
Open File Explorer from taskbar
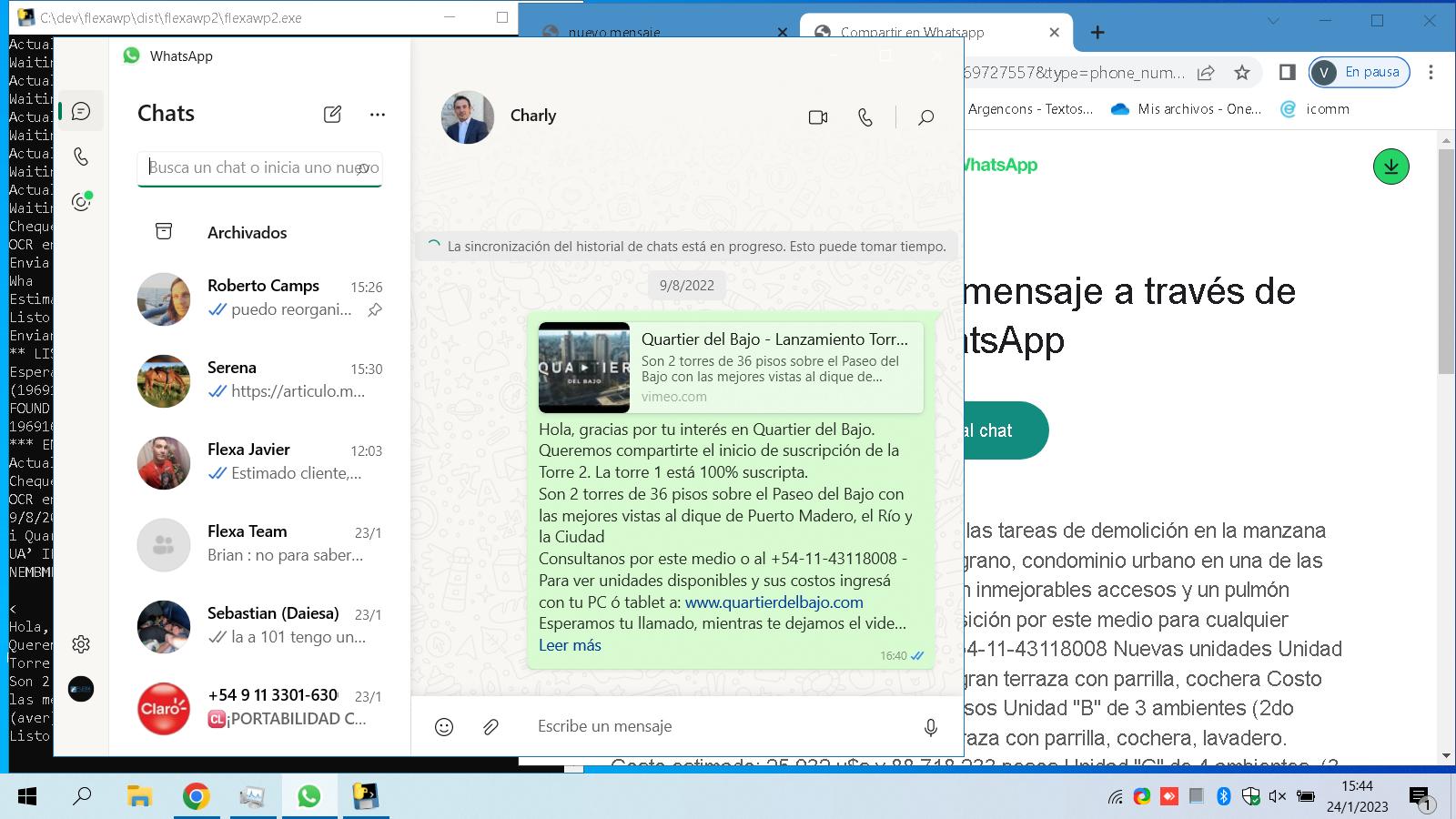(139, 797)
